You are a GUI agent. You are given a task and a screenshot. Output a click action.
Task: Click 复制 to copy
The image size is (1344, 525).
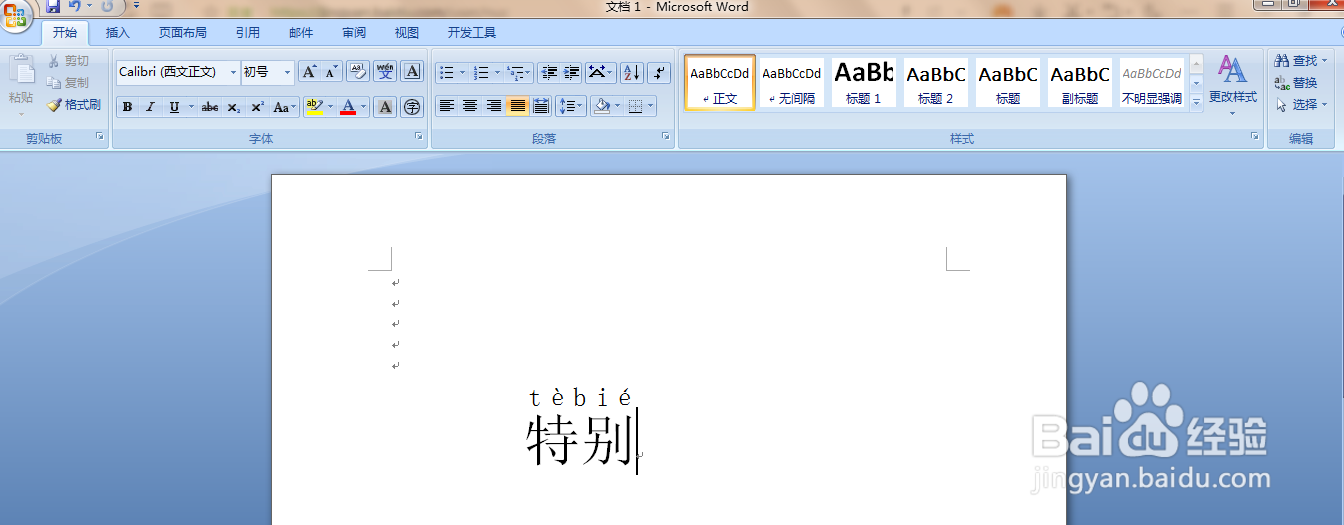pyautogui.click(x=68, y=83)
